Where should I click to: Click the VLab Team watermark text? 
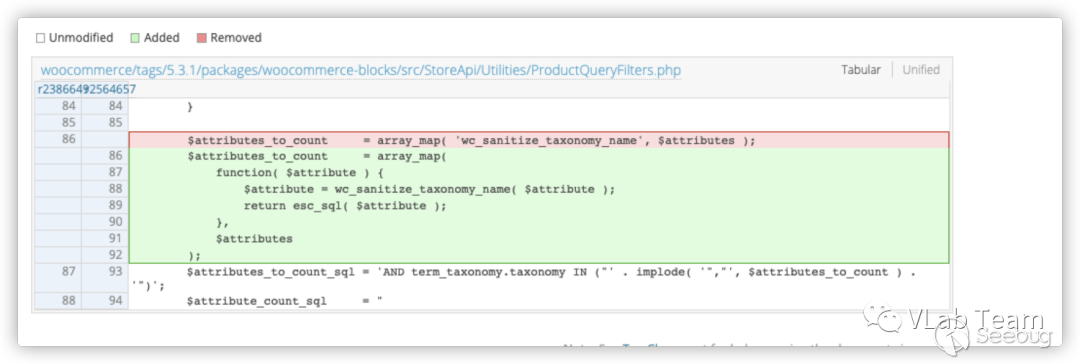tap(975, 319)
